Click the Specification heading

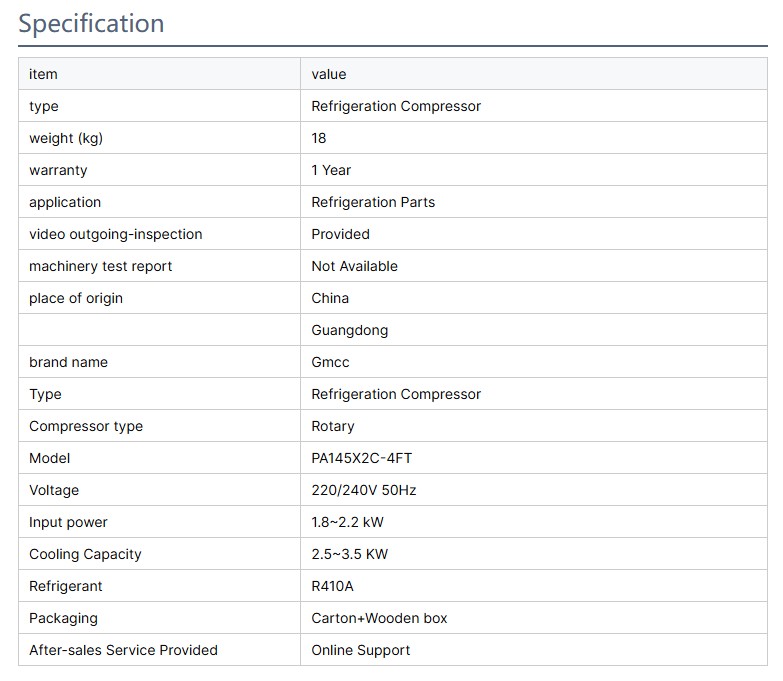pos(91,23)
